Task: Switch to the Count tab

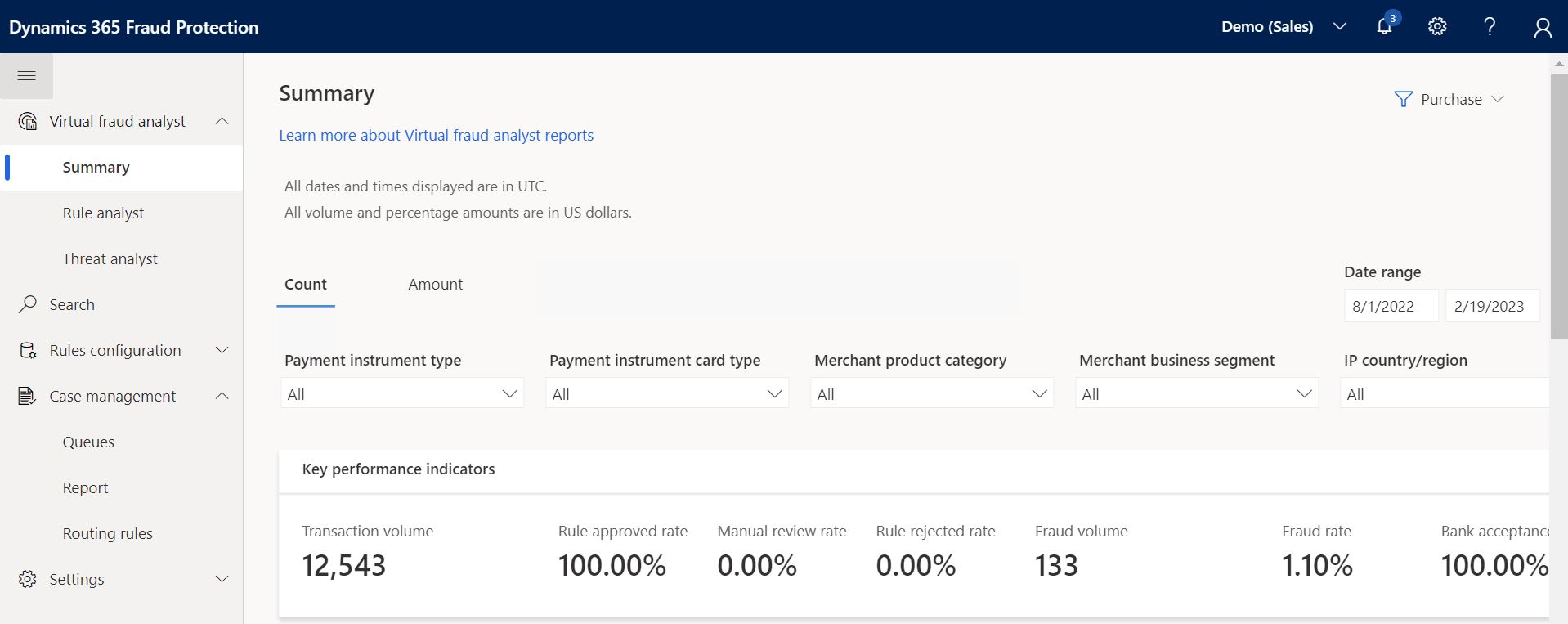Action: pos(306,285)
